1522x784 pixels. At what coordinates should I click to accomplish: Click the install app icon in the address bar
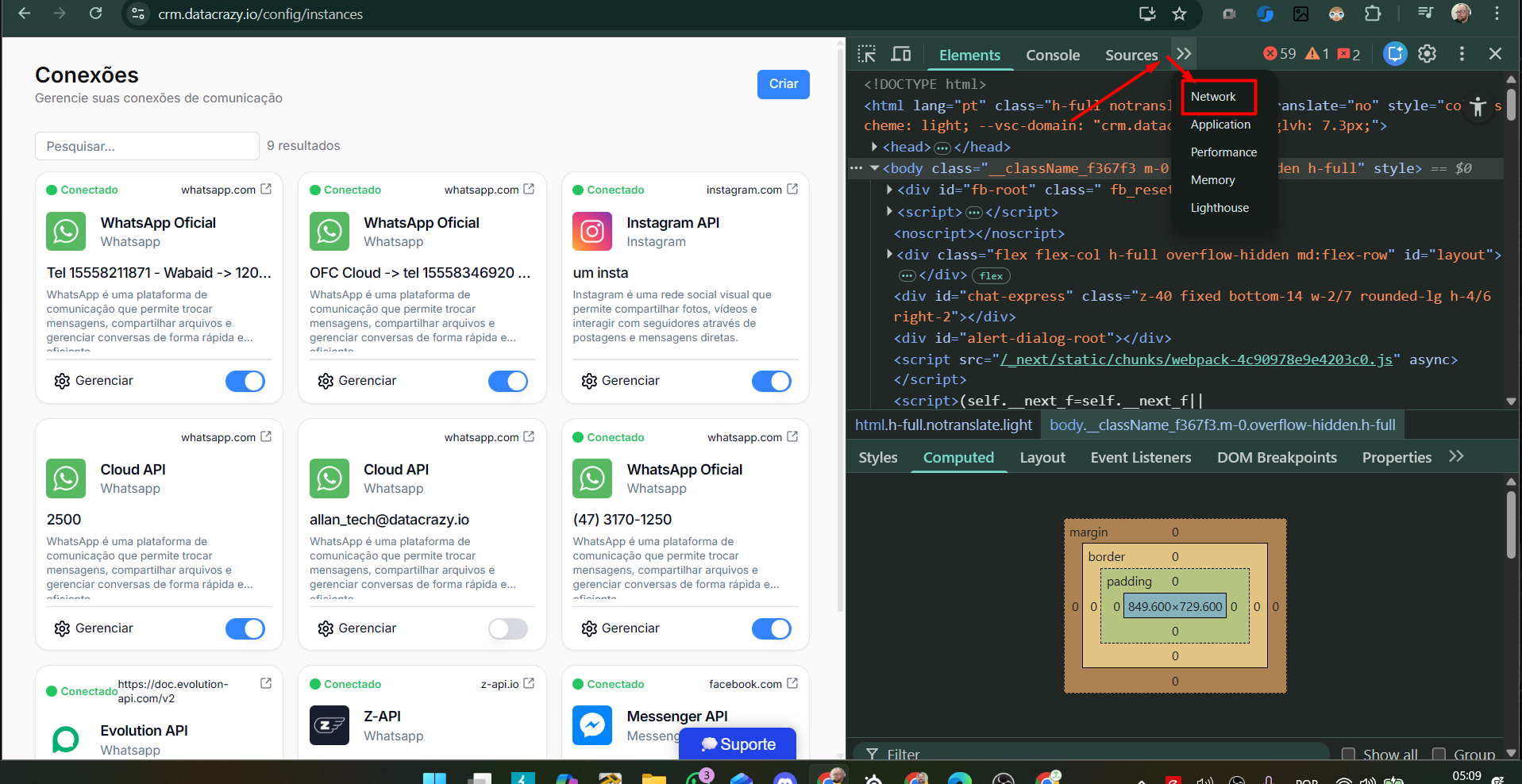click(1147, 13)
